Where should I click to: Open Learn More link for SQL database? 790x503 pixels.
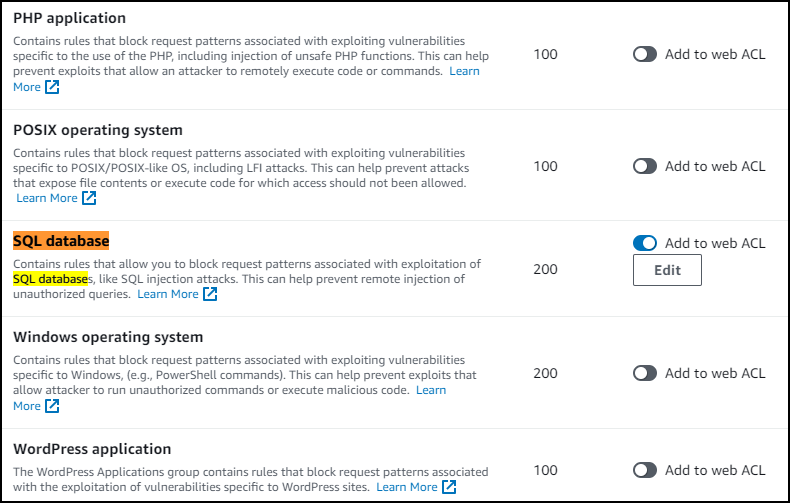168,295
